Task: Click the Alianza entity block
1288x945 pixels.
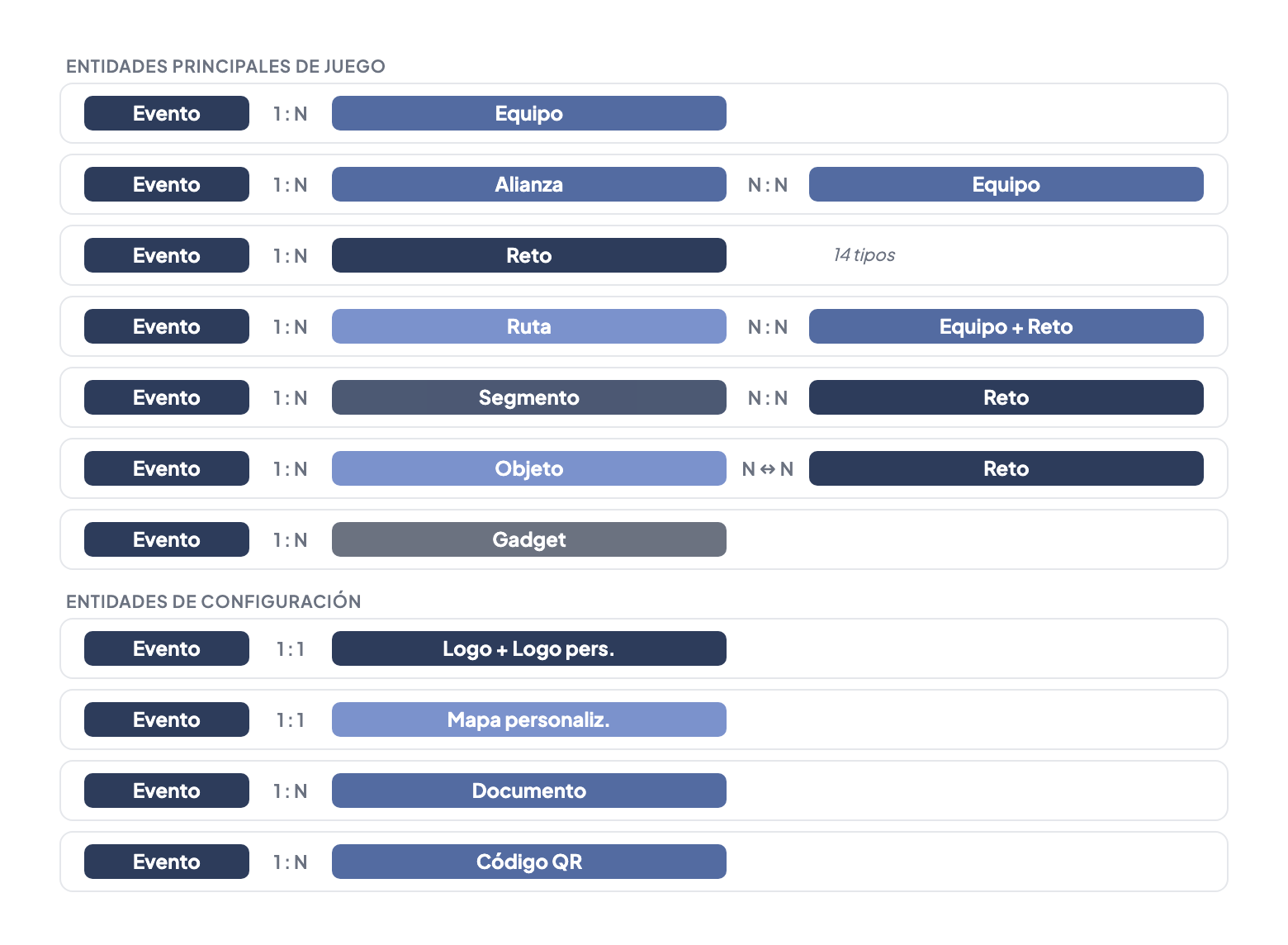Action: click(528, 184)
